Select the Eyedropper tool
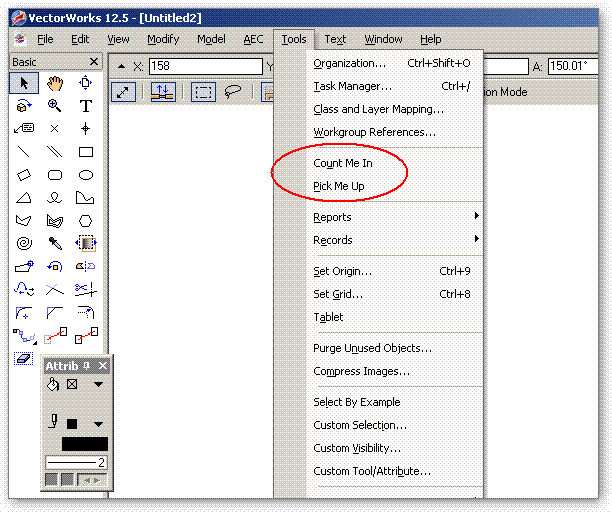This screenshot has width=612, height=512. (x=55, y=244)
